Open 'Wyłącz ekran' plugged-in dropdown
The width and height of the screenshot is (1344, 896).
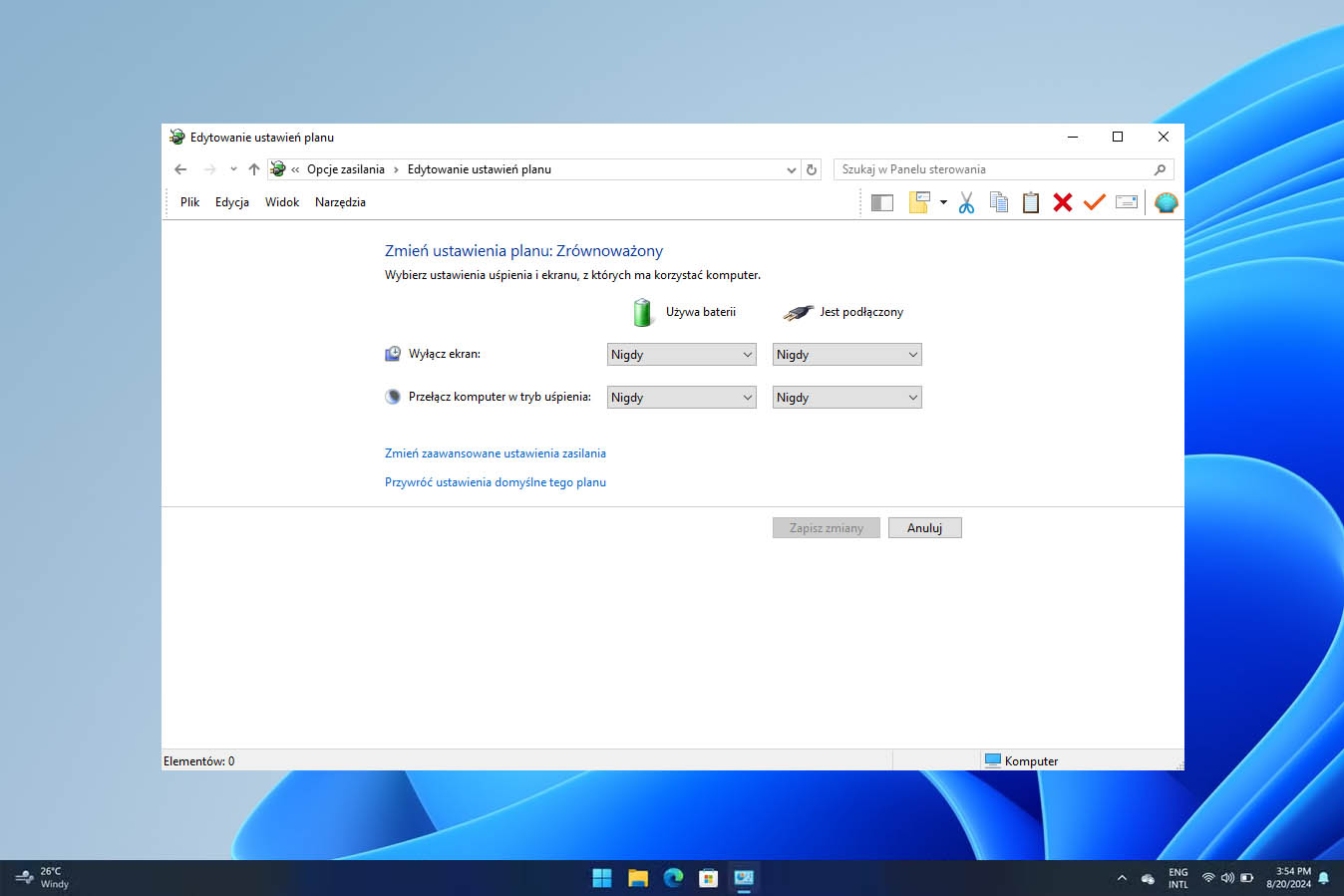[x=846, y=355]
